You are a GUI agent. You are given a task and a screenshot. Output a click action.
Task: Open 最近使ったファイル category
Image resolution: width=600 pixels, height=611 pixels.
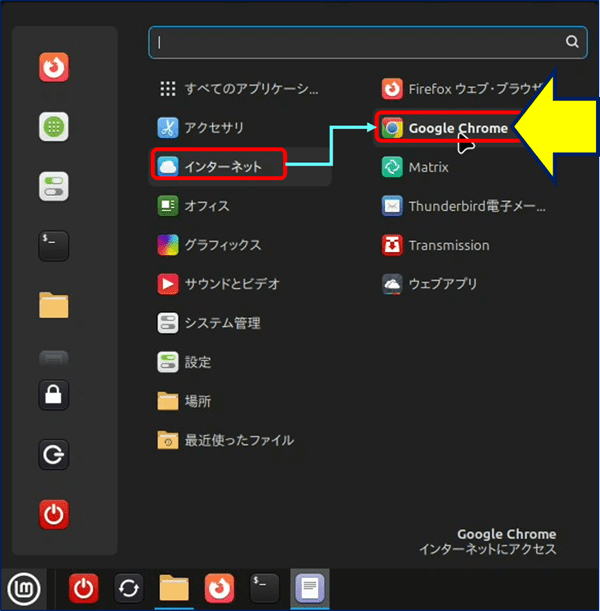pyautogui.click(x=240, y=440)
